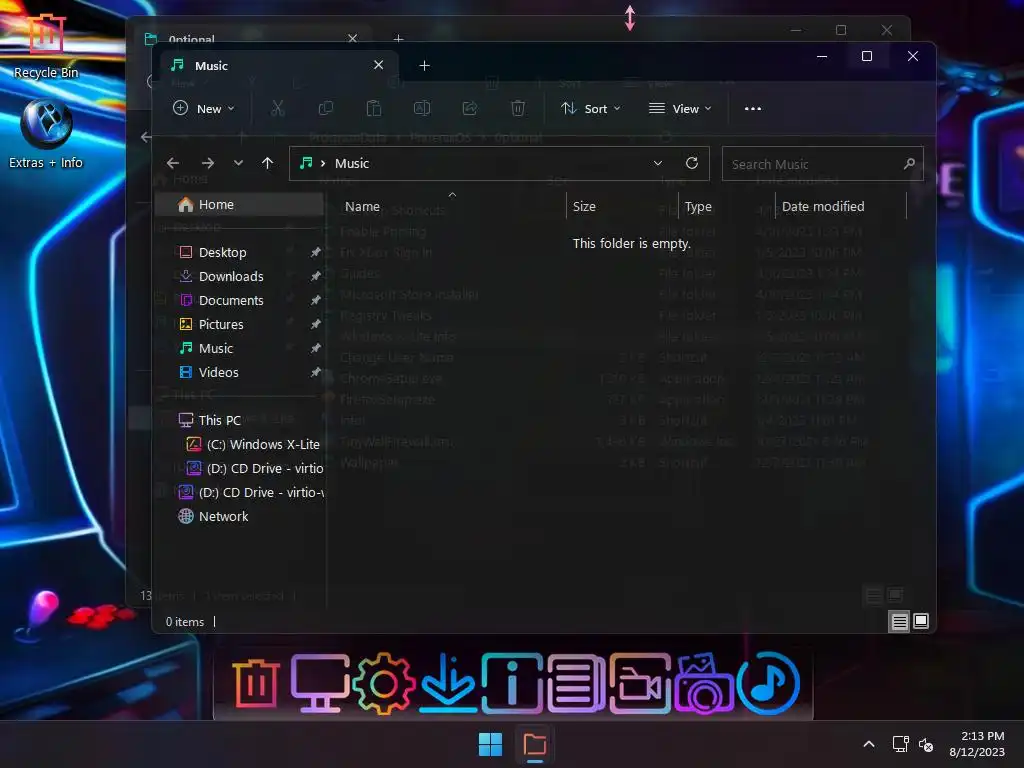Unpin Desktop using its pin icon
Image resolution: width=1024 pixels, height=768 pixels.
point(315,252)
